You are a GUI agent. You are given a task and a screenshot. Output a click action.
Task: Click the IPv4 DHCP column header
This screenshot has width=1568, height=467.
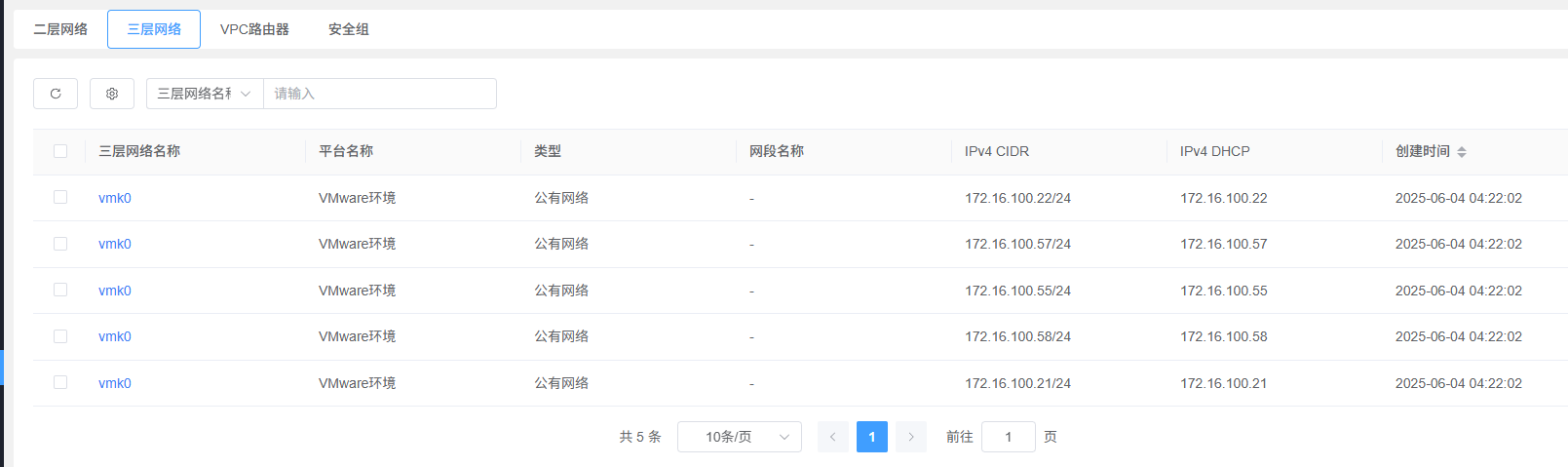tap(1215, 151)
